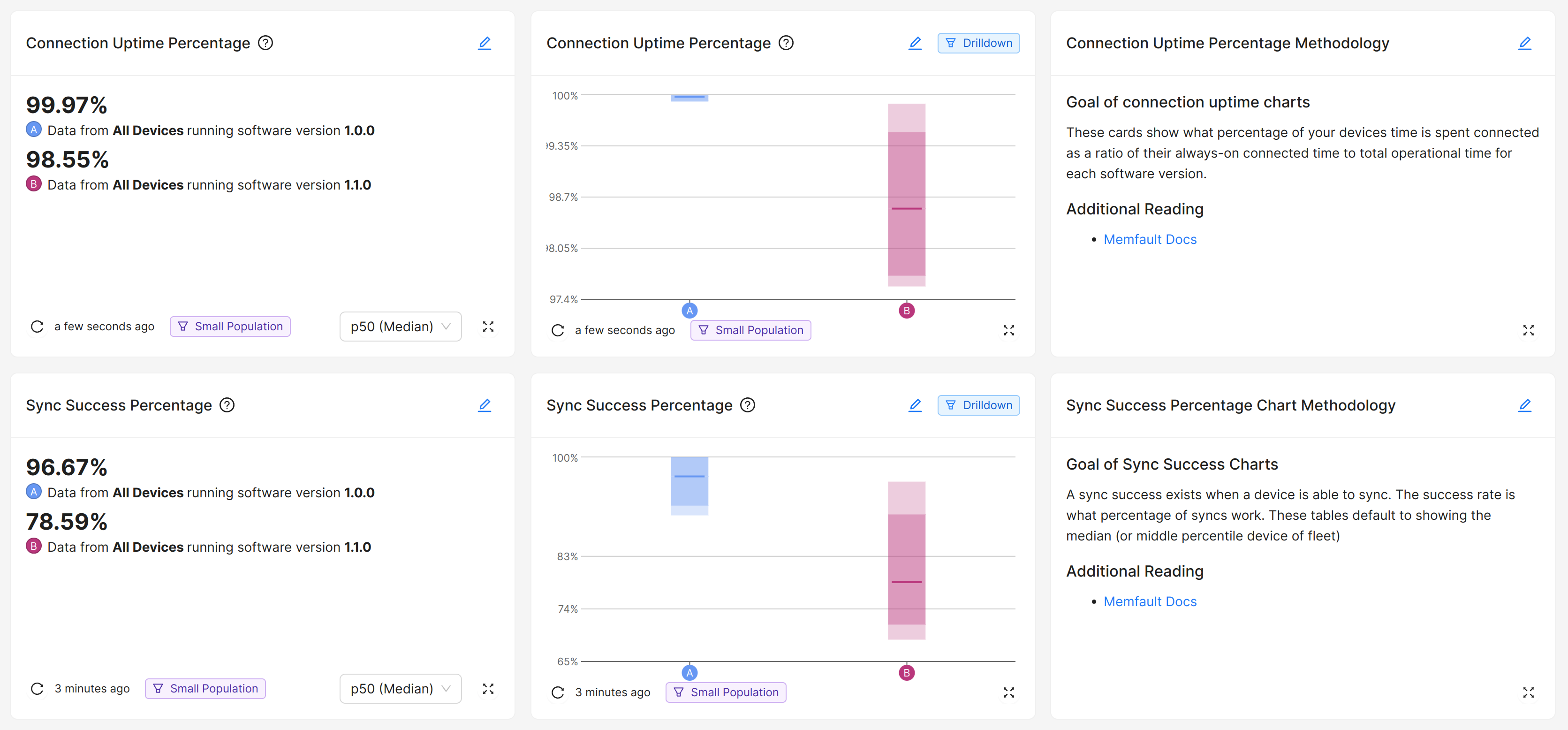Open Memfault Docs link under Sync Success methodology

coord(1149,601)
